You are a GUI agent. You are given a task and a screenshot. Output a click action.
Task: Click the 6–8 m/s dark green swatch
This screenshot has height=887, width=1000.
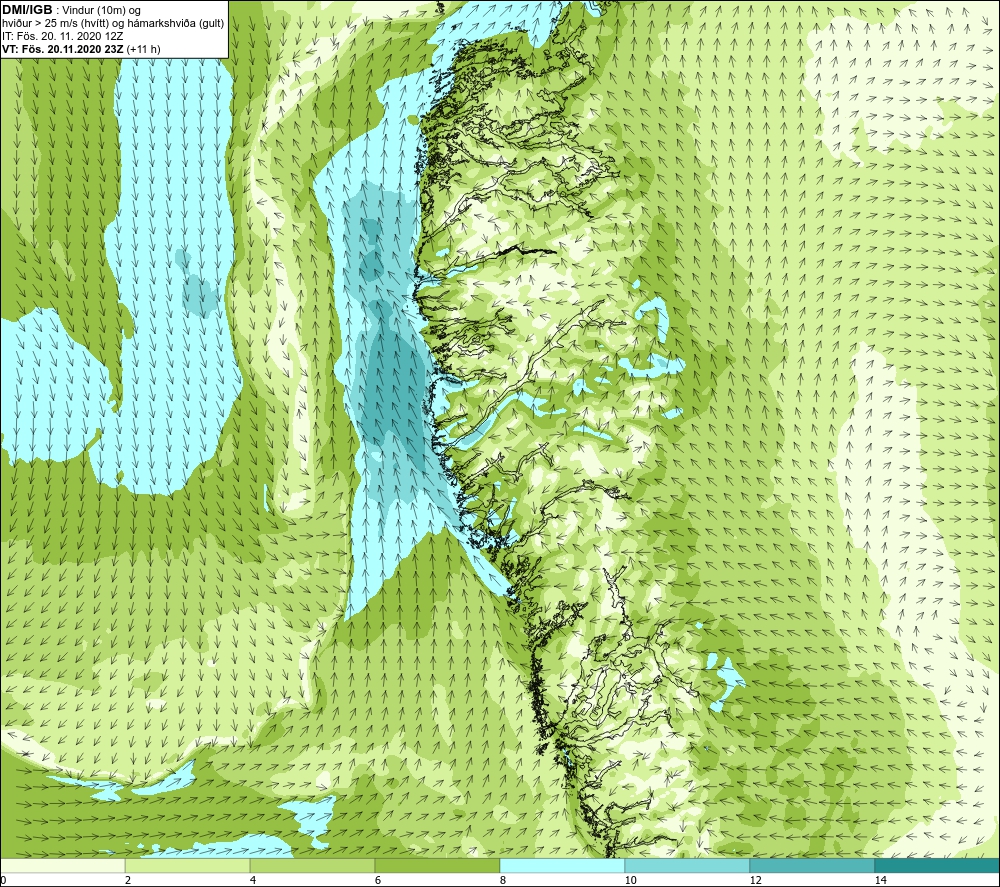tap(438, 865)
